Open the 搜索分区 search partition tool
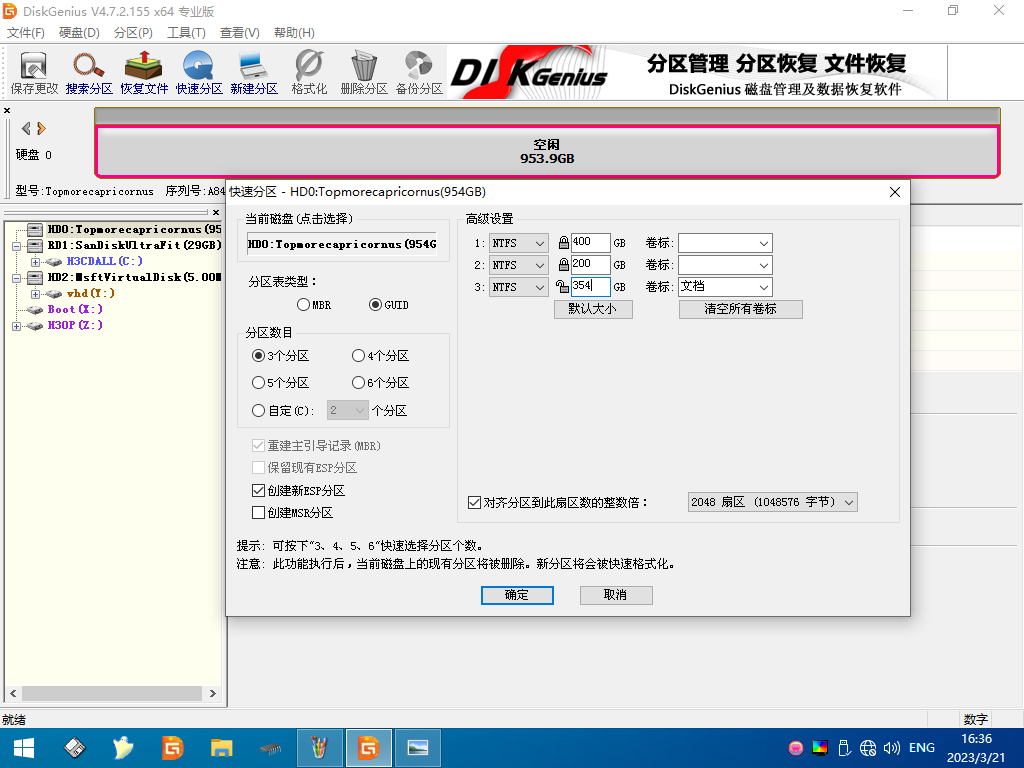Screen dimensions: 1024x768 (89, 72)
